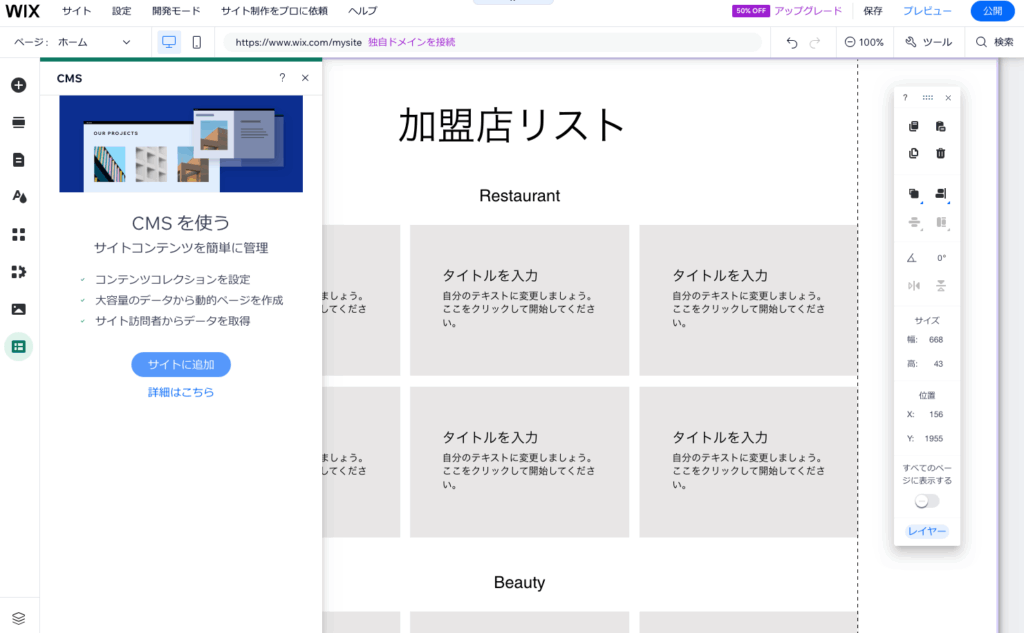Undo the last change
Image resolution: width=1024 pixels, height=633 pixels.
(x=790, y=42)
